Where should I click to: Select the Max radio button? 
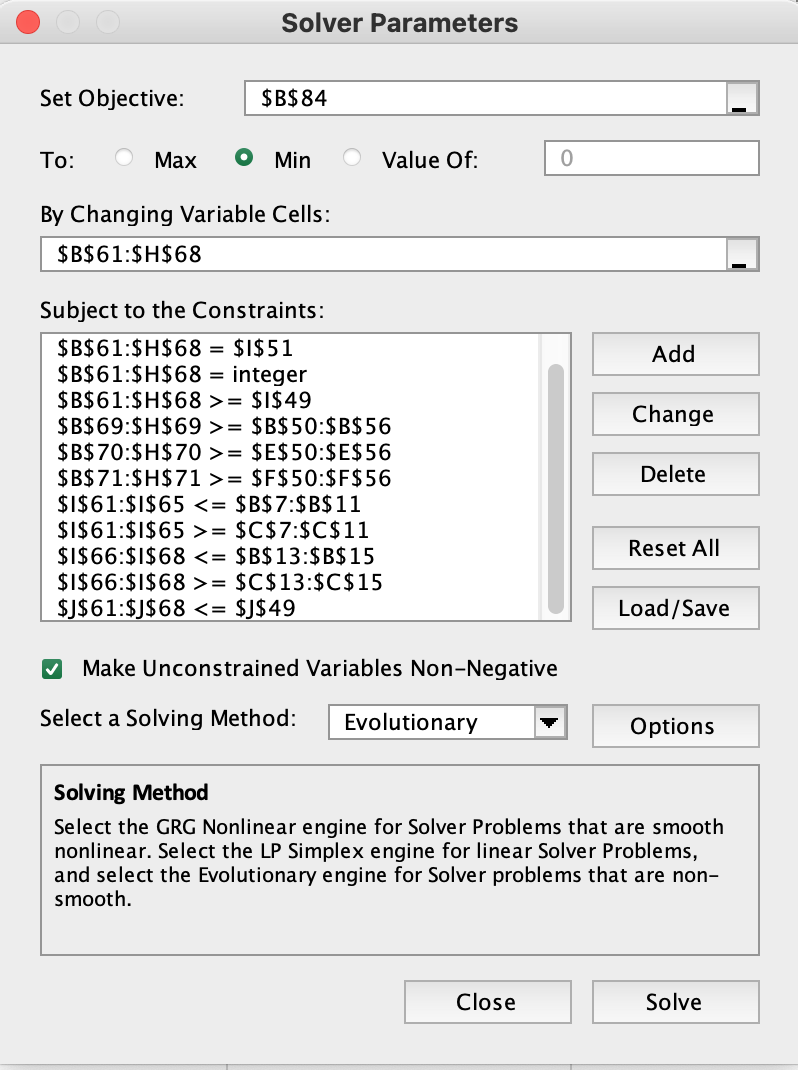124,158
